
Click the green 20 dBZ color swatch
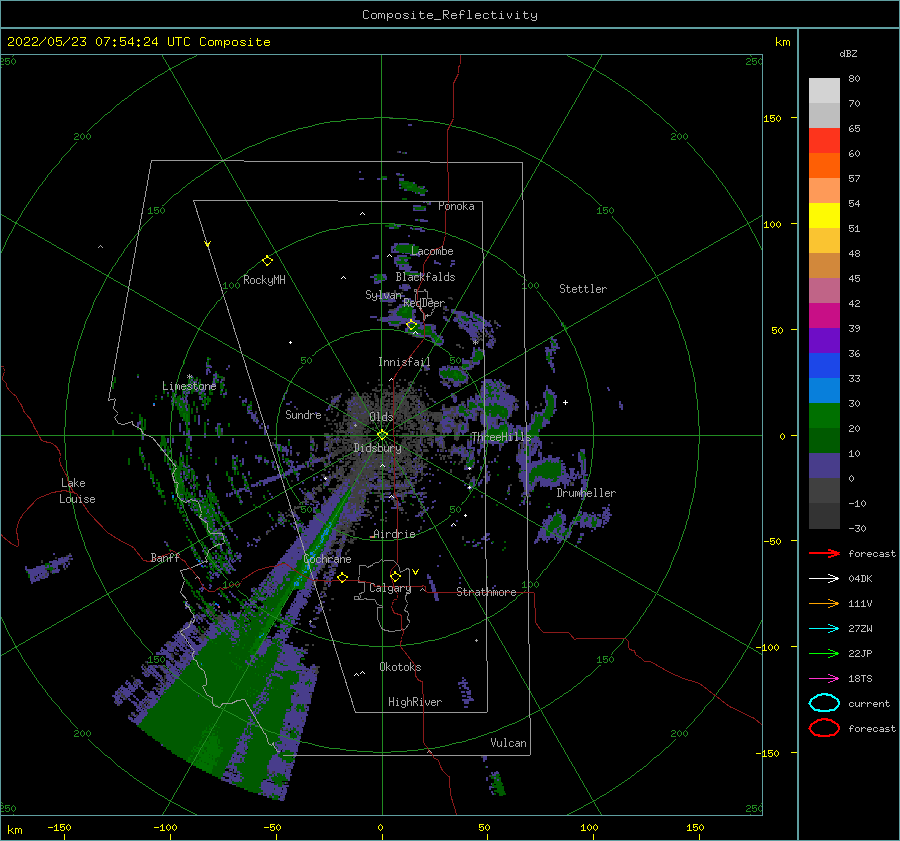824,416
